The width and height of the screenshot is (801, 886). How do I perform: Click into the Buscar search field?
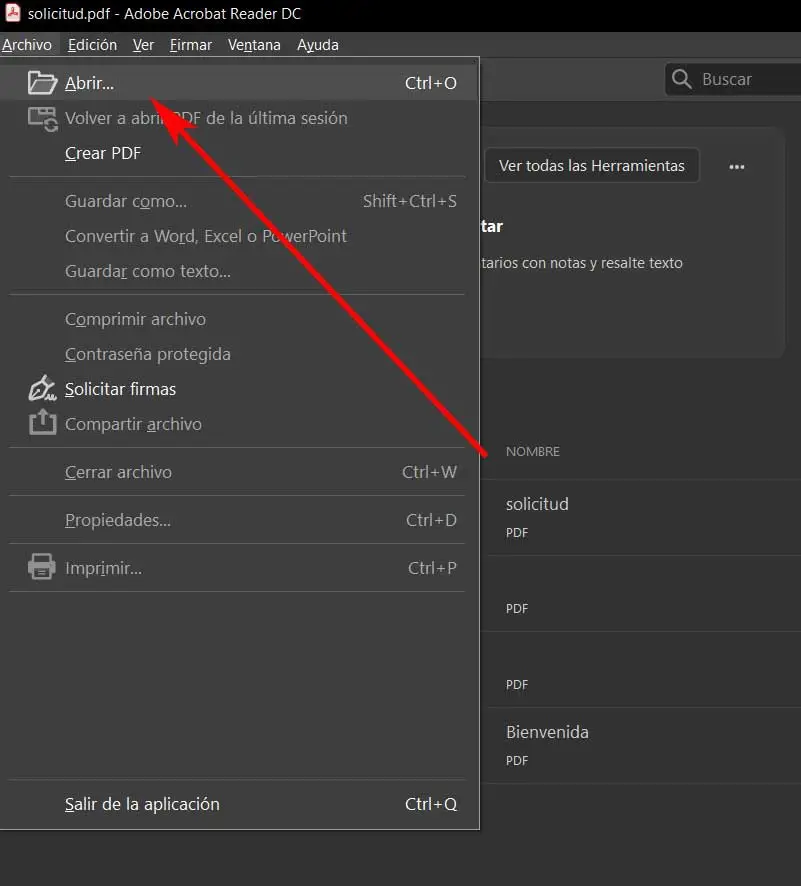[733, 79]
